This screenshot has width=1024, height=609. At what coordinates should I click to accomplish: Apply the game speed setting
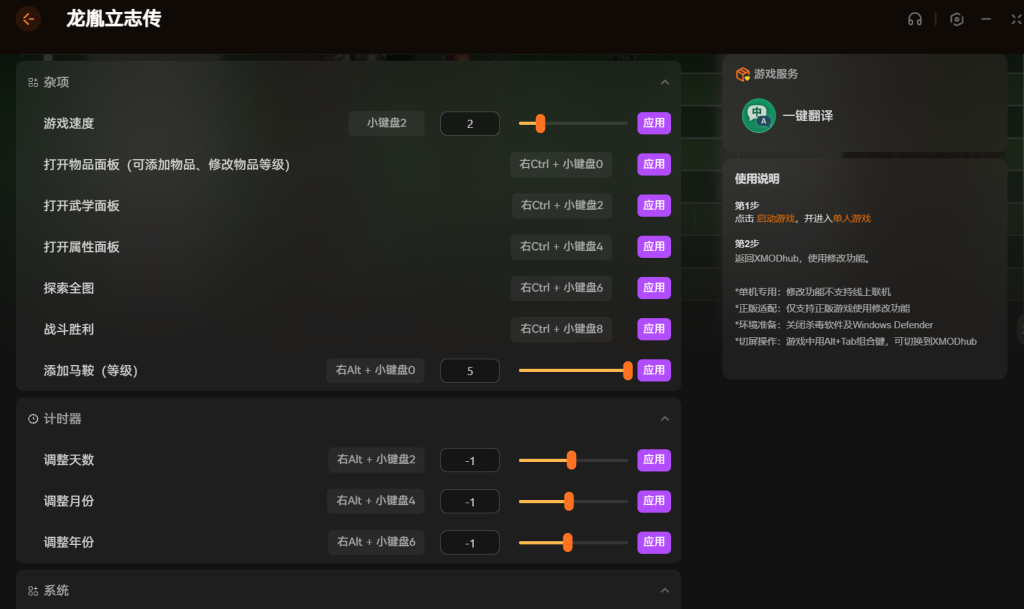tap(654, 124)
